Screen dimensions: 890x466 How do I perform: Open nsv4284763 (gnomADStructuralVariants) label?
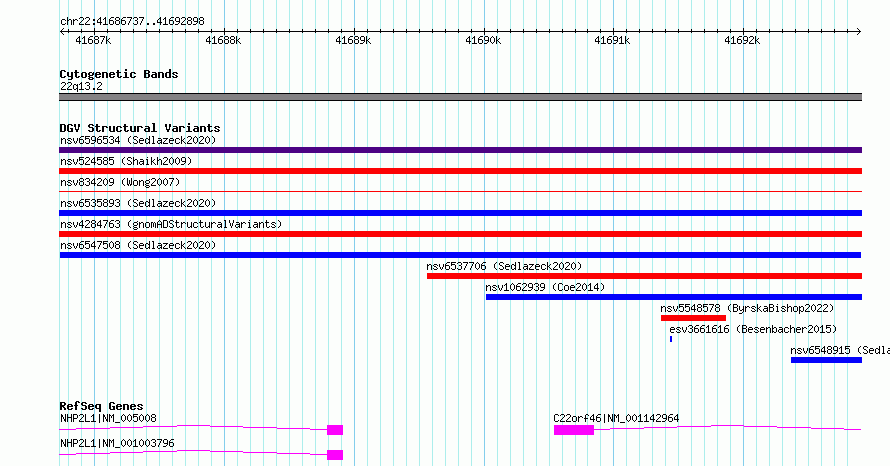(171, 224)
